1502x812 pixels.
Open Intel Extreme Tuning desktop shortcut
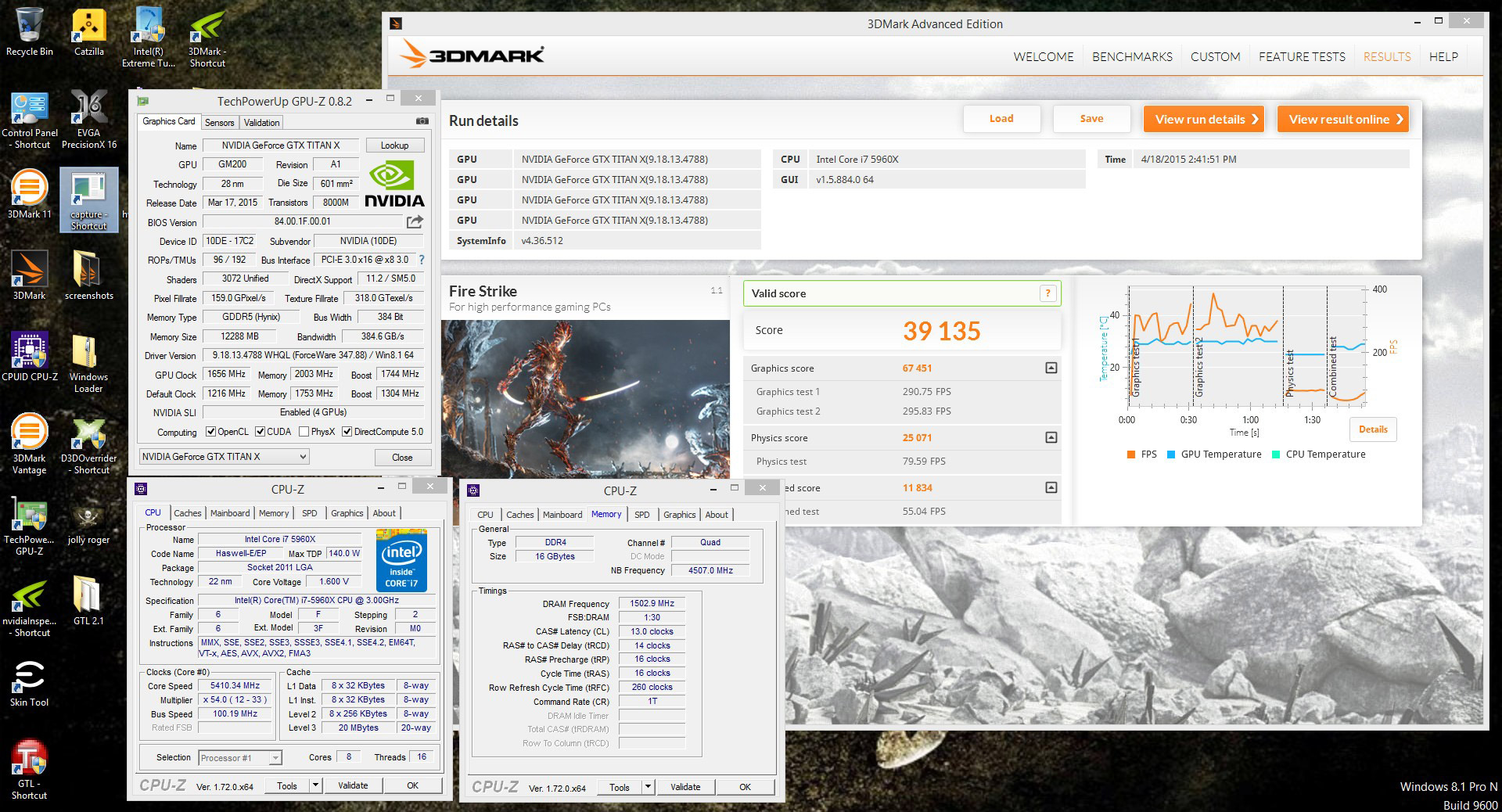click(x=148, y=37)
